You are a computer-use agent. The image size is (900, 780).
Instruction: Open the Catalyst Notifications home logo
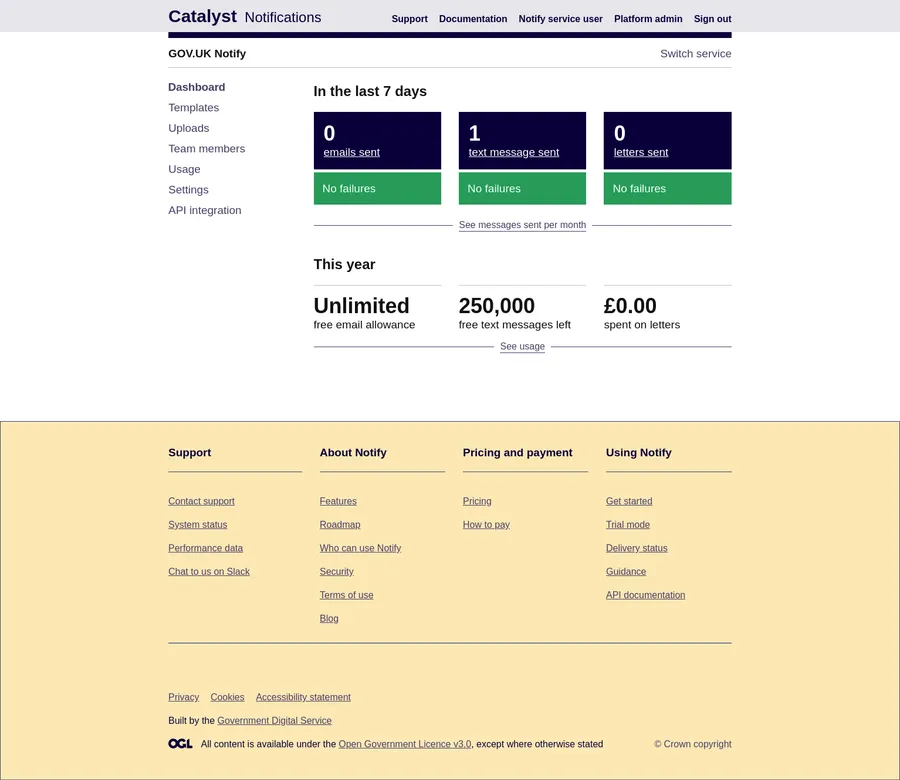(244, 17)
